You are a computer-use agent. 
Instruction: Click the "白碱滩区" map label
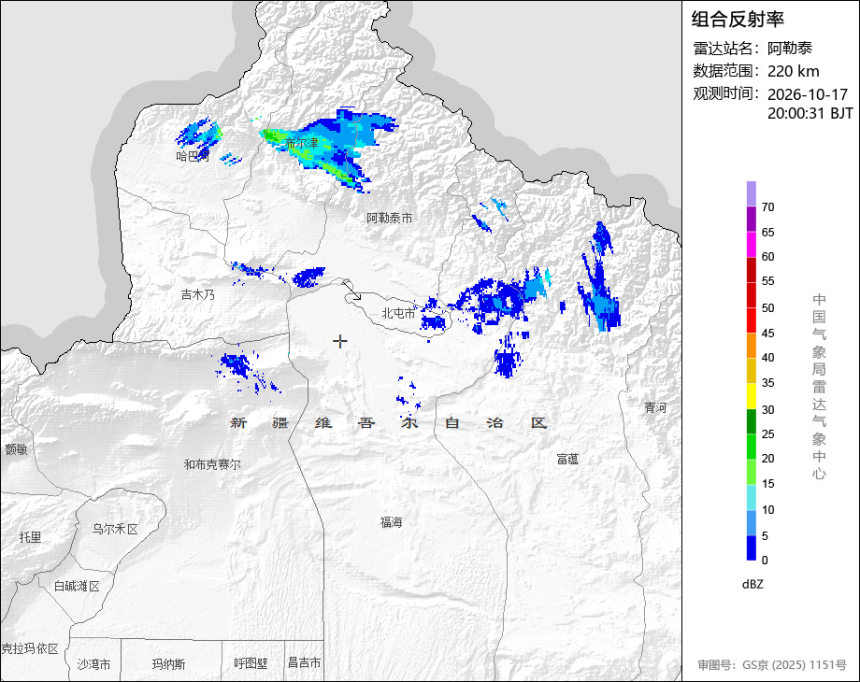tap(77, 587)
